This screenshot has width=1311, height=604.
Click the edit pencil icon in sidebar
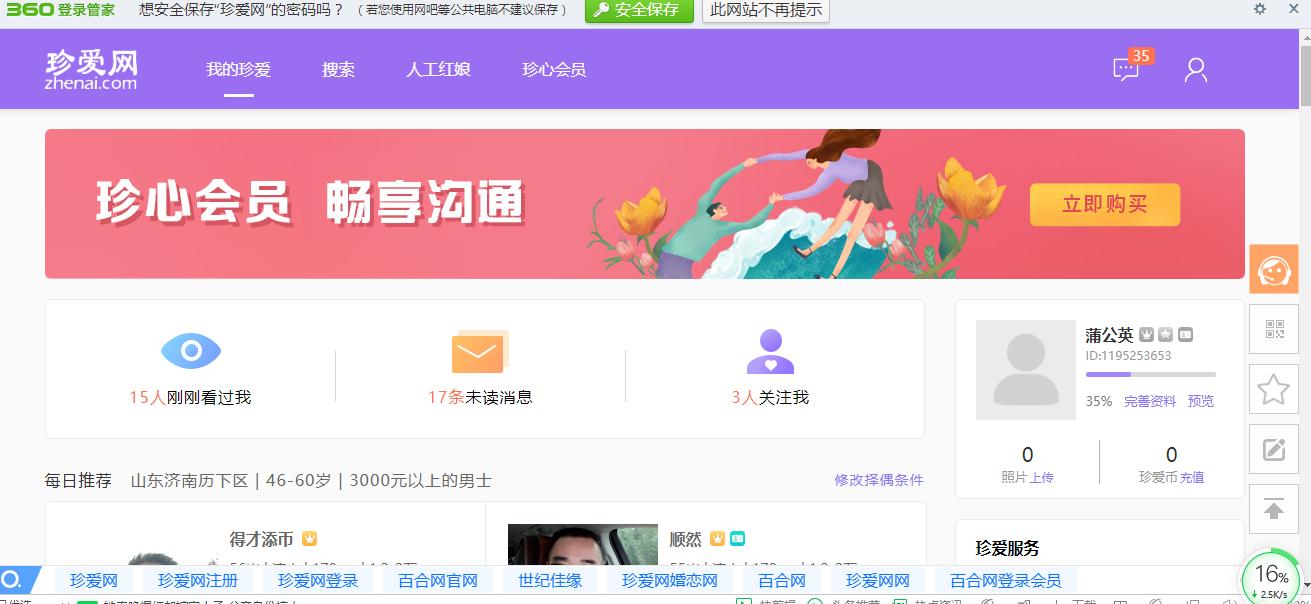coord(1273,449)
